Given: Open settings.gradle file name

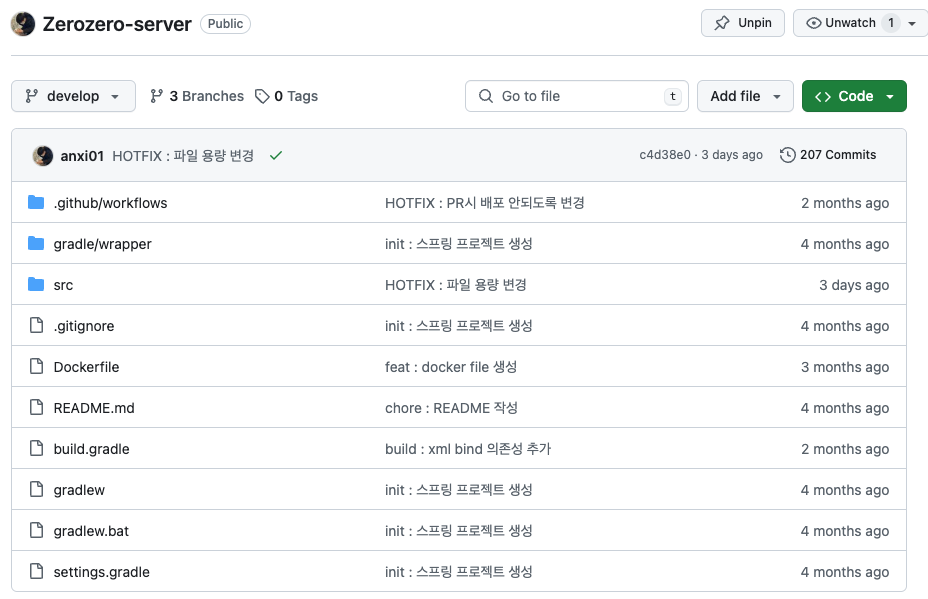Looking at the screenshot, I should pos(101,572).
